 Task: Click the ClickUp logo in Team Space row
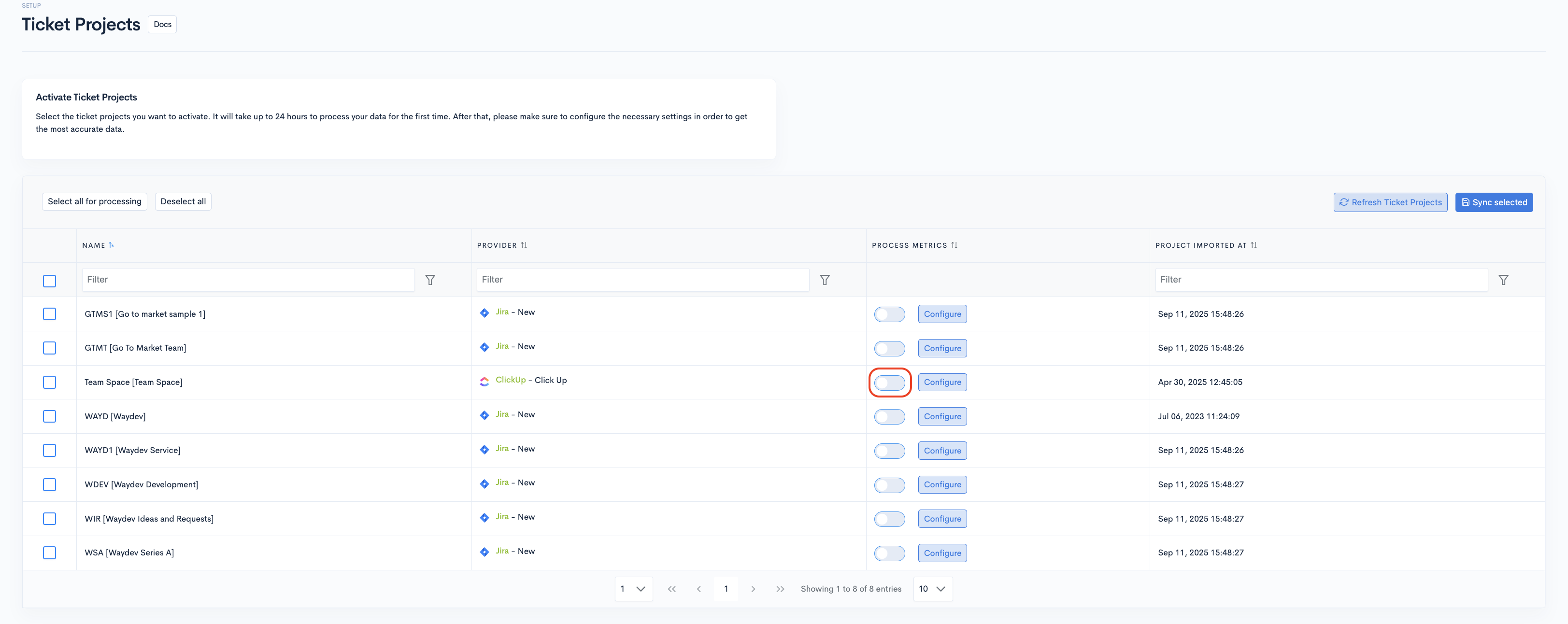point(485,381)
